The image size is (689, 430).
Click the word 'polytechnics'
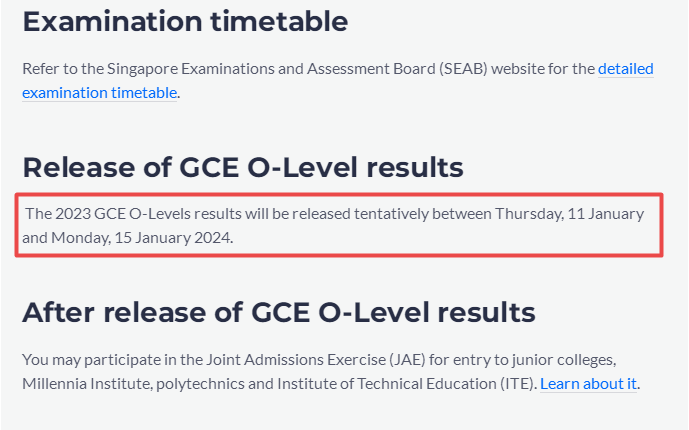pyautogui.click(x=200, y=384)
